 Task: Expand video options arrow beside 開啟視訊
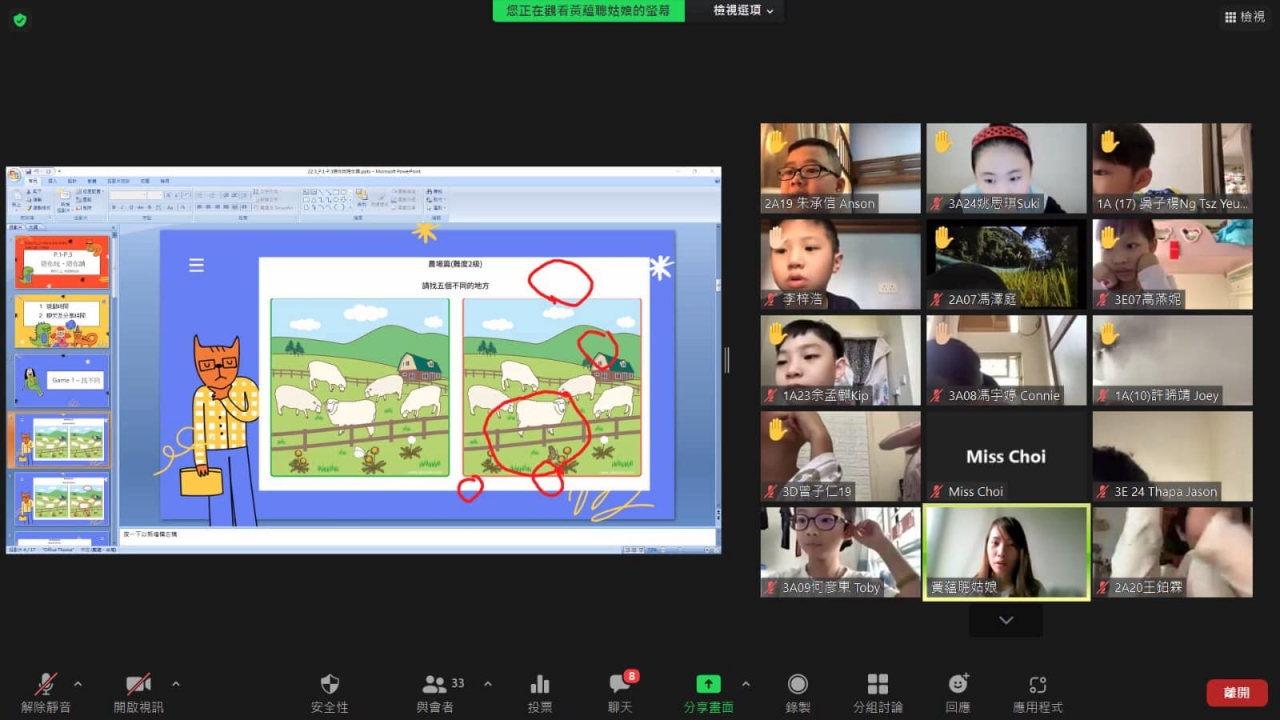tap(176, 684)
